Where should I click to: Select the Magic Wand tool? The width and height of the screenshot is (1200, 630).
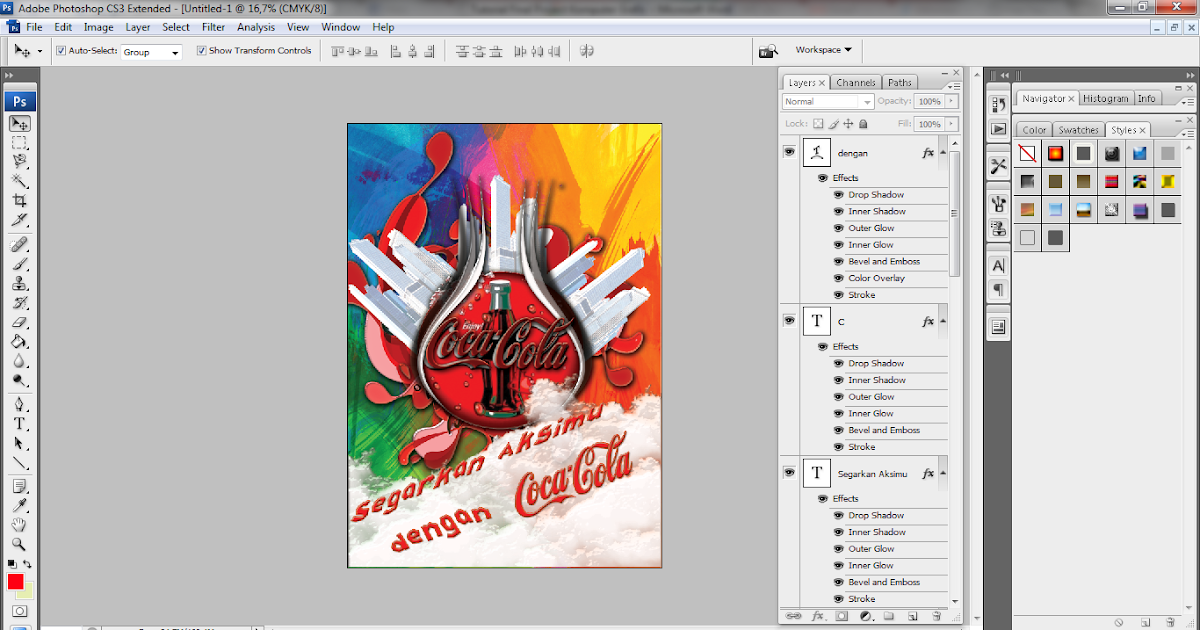[x=20, y=181]
